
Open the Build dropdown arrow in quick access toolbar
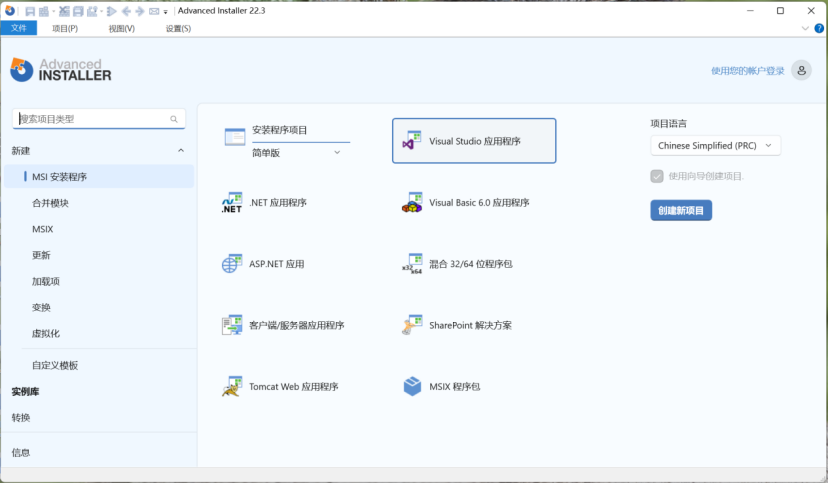(53, 11)
